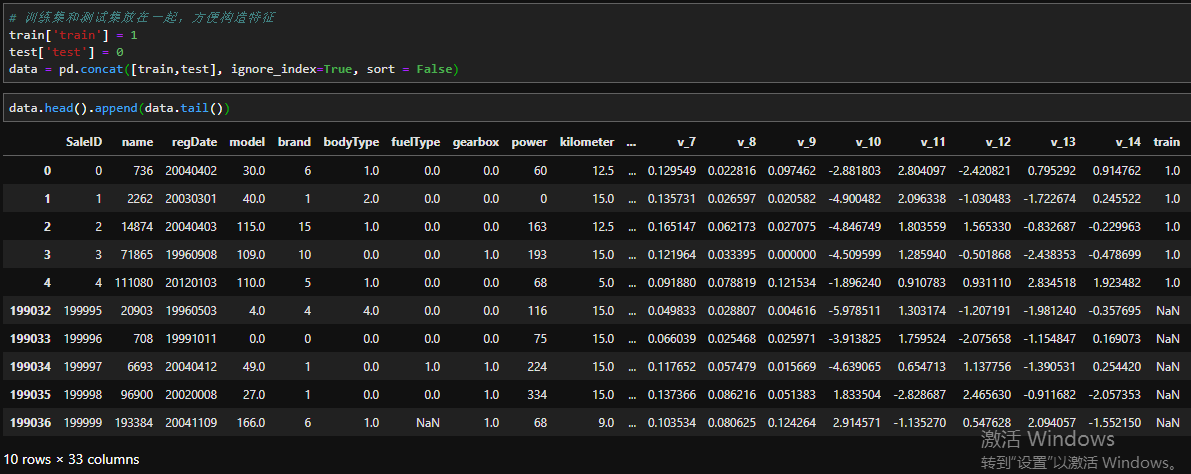Click name value 96900
This screenshot has height=474, width=1191.
point(136,394)
